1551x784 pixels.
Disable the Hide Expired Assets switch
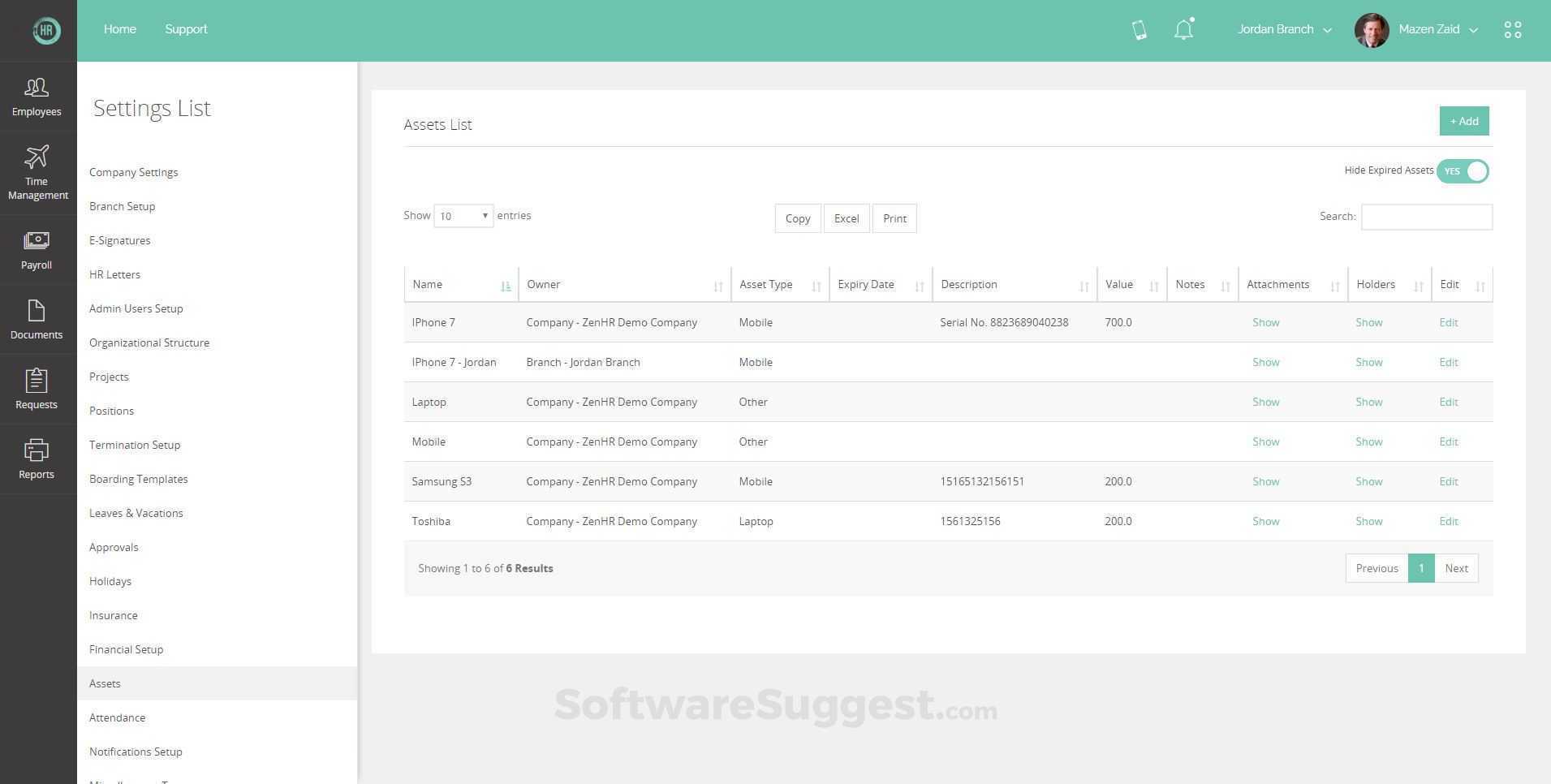coord(1462,170)
